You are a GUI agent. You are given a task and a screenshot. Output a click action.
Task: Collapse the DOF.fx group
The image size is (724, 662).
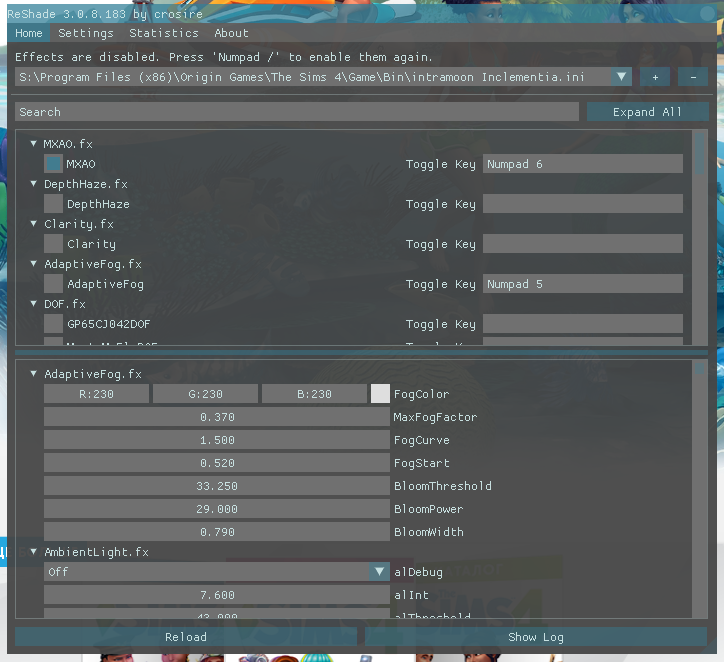(x=33, y=304)
